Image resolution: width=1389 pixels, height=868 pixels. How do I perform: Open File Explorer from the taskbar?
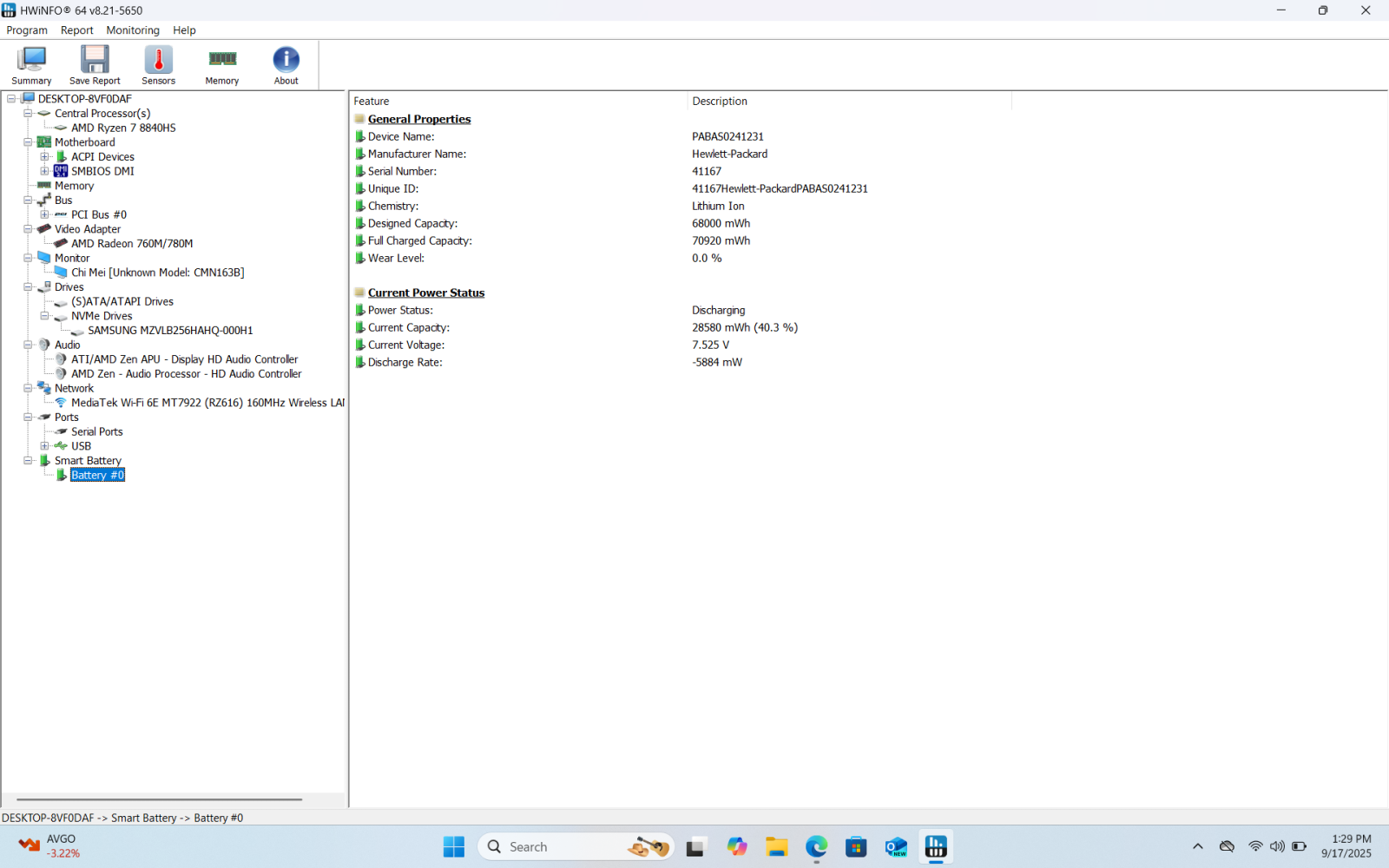[776, 847]
